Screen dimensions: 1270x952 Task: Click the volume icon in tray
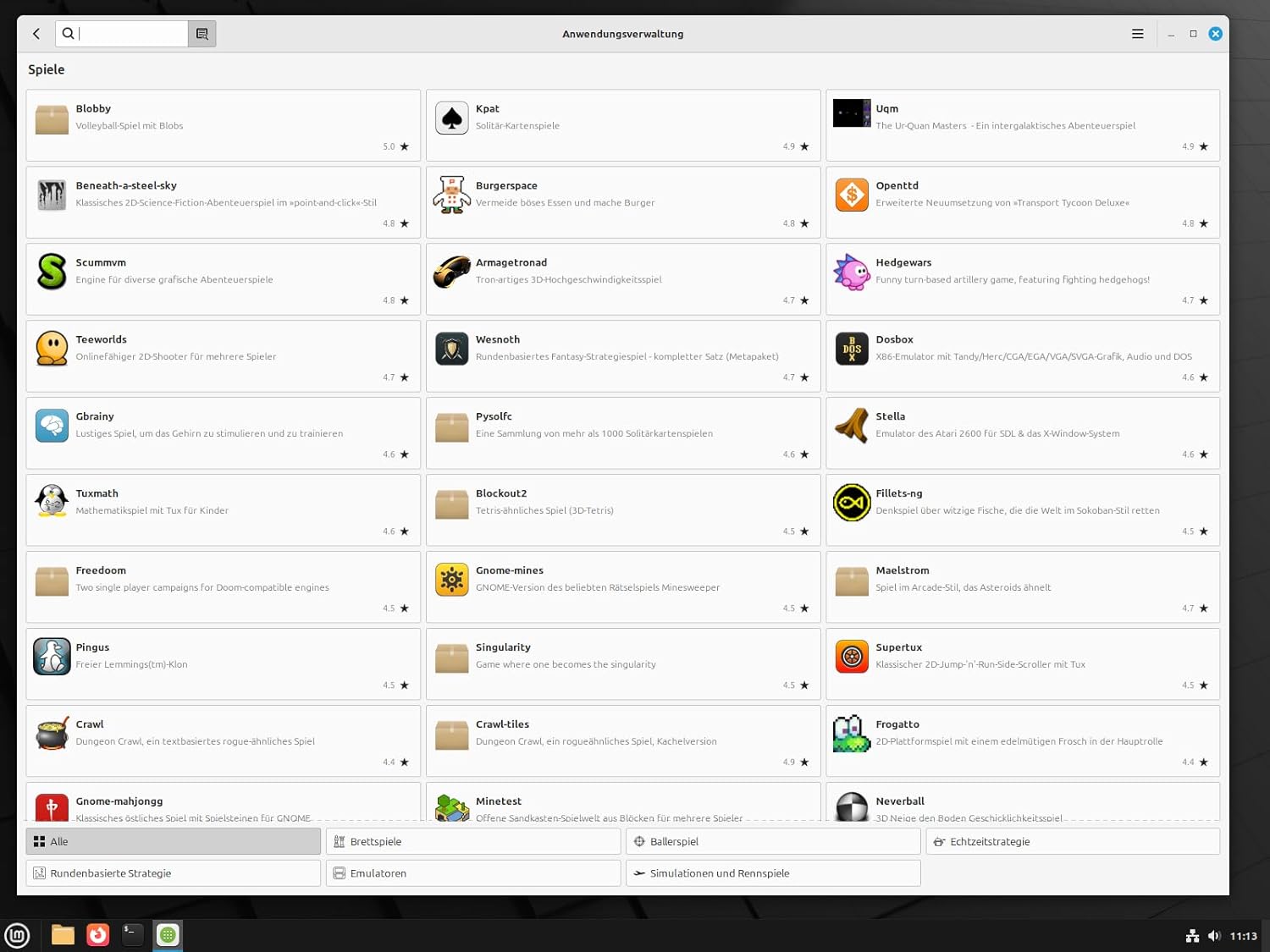pos(1214,935)
